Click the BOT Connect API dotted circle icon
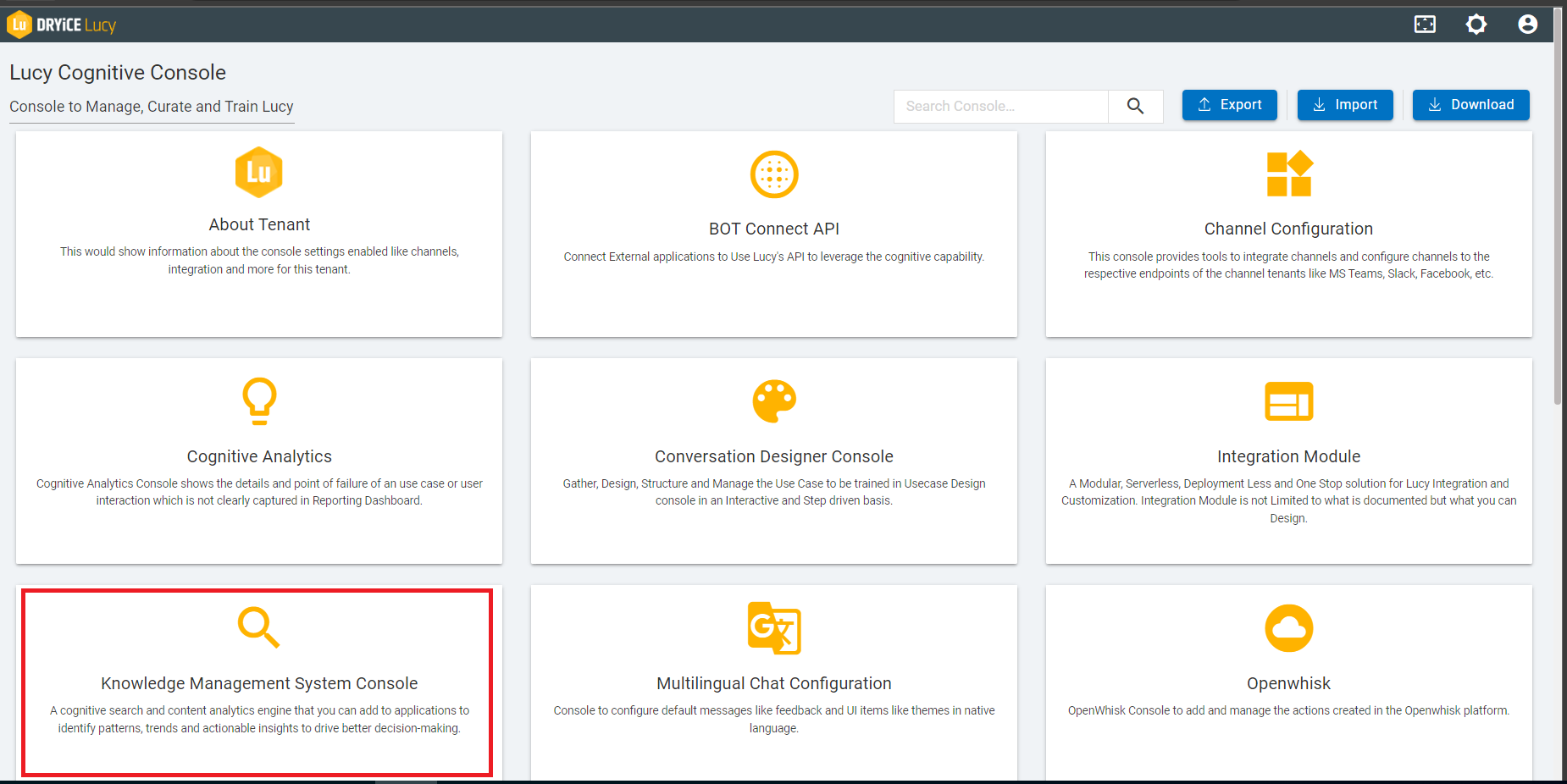The width and height of the screenshot is (1567, 784). click(x=774, y=174)
